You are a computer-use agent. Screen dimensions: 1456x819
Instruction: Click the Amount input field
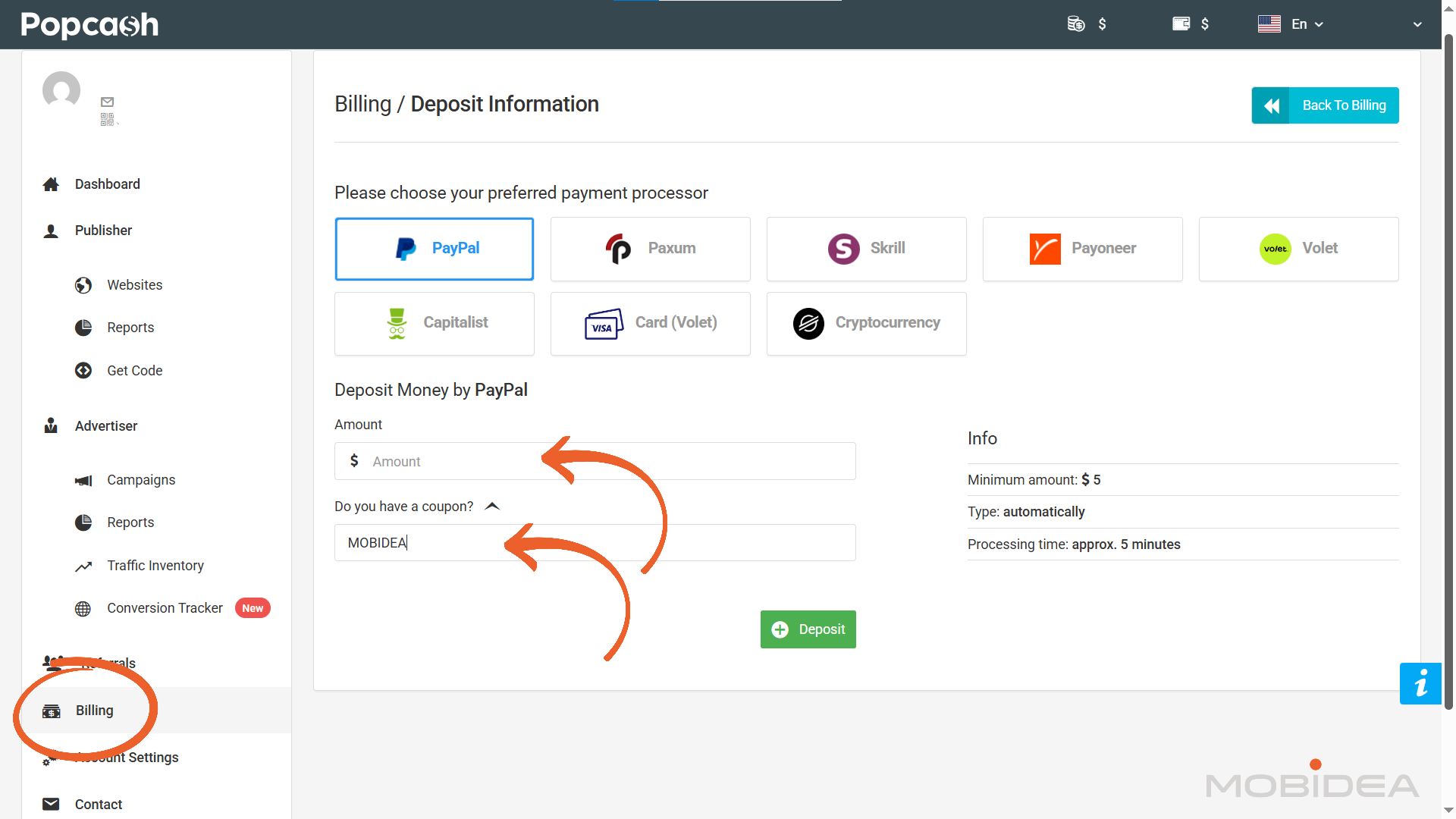click(595, 461)
